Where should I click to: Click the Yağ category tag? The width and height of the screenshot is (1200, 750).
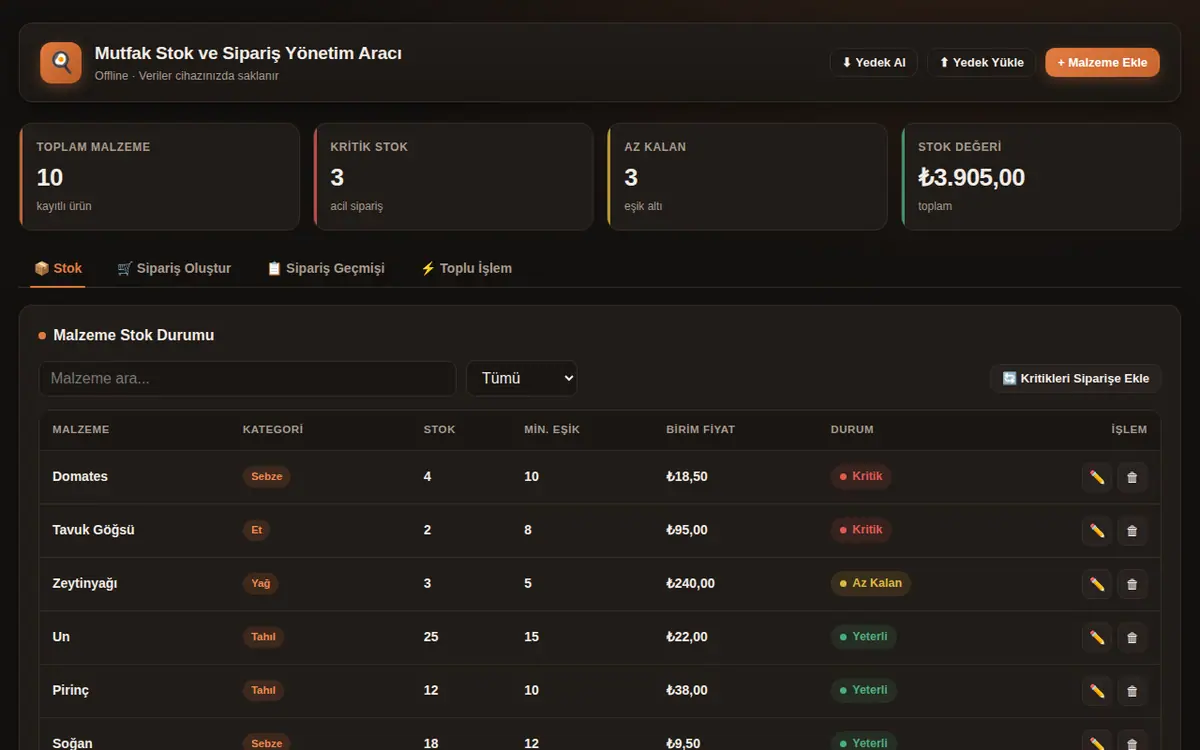click(x=261, y=584)
